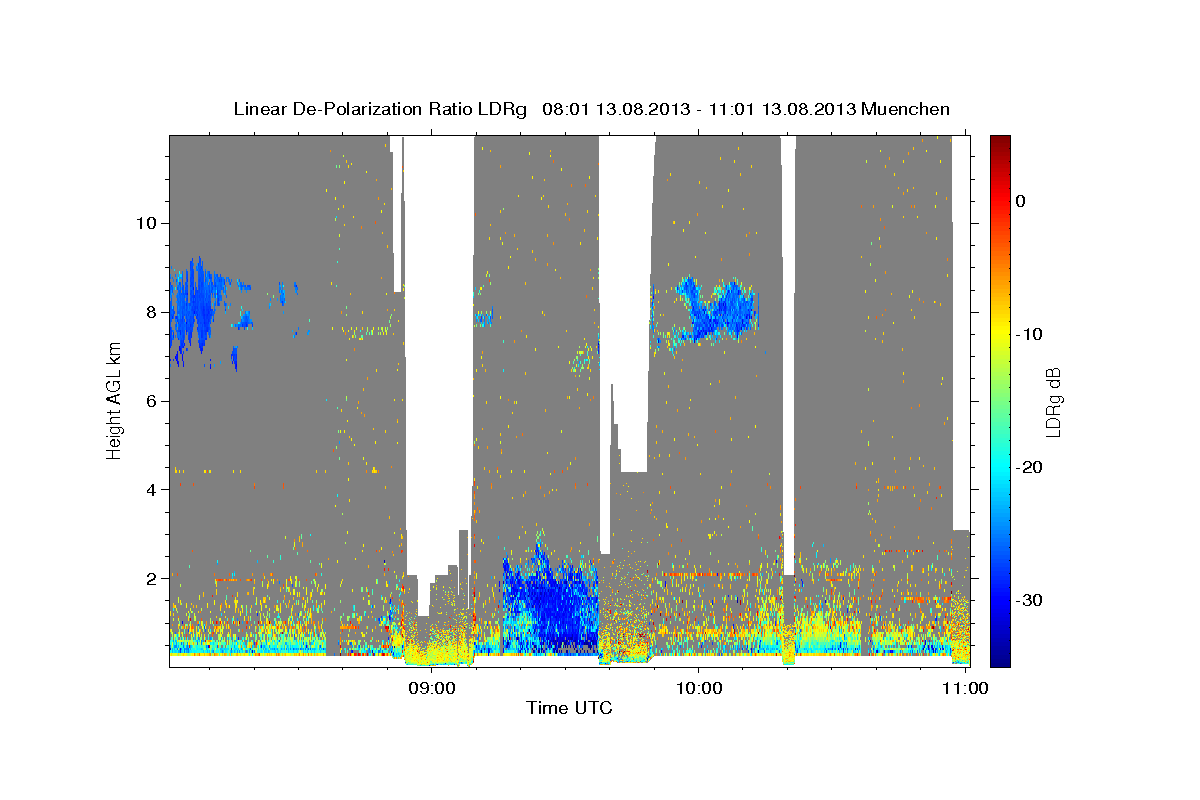Viewport: 1200px width, 800px height.
Task: Click the "LDRg dB" colorbar label
Action: pyautogui.click(x=1052, y=402)
